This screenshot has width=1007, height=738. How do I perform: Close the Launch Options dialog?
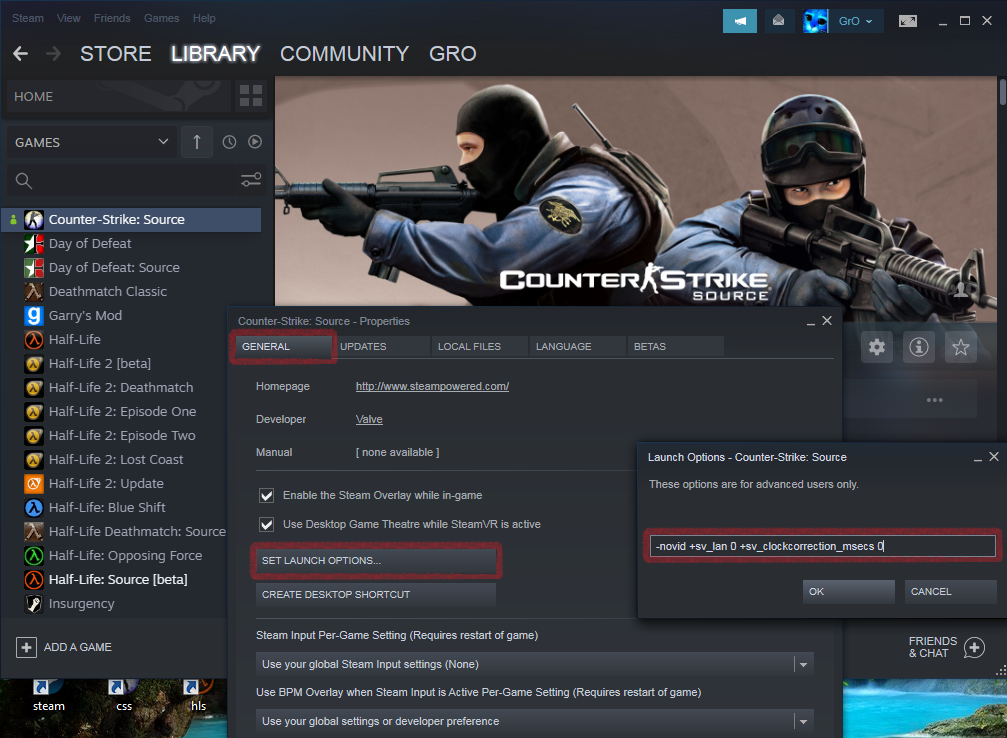click(994, 457)
